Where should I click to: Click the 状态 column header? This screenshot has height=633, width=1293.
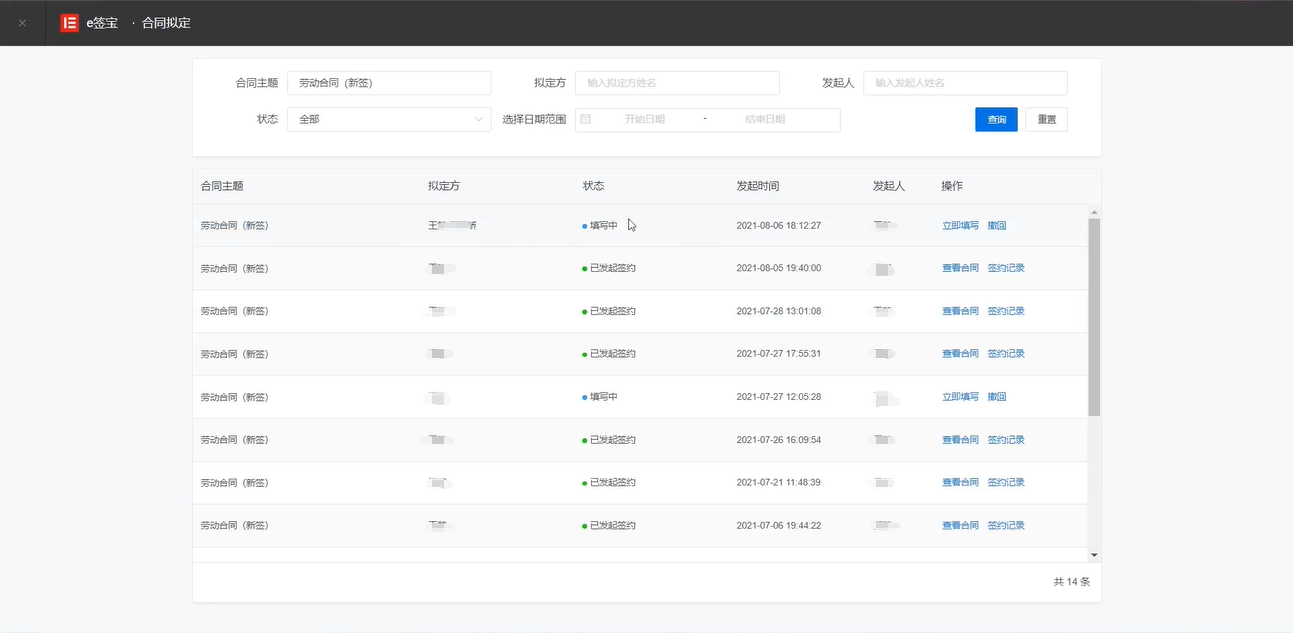tap(594, 186)
